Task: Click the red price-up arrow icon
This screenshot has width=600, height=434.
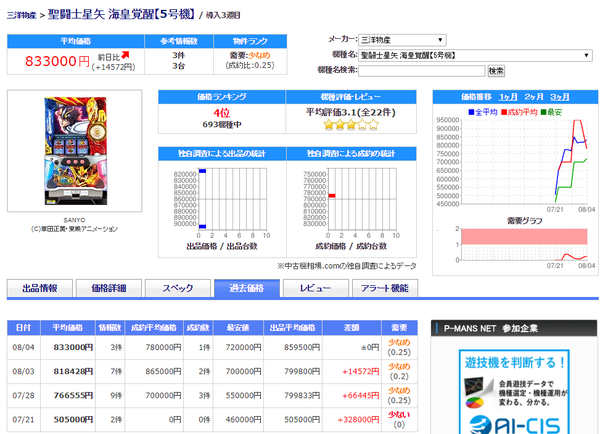Action: click(125, 55)
